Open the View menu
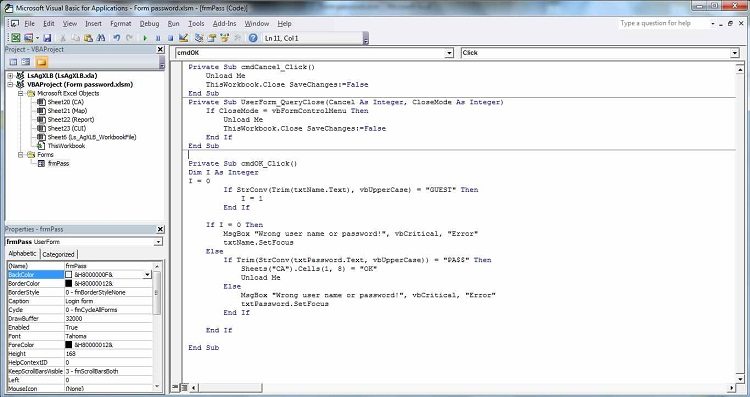Image resolution: width=750 pixels, height=397 pixels. [x=69, y=23]
